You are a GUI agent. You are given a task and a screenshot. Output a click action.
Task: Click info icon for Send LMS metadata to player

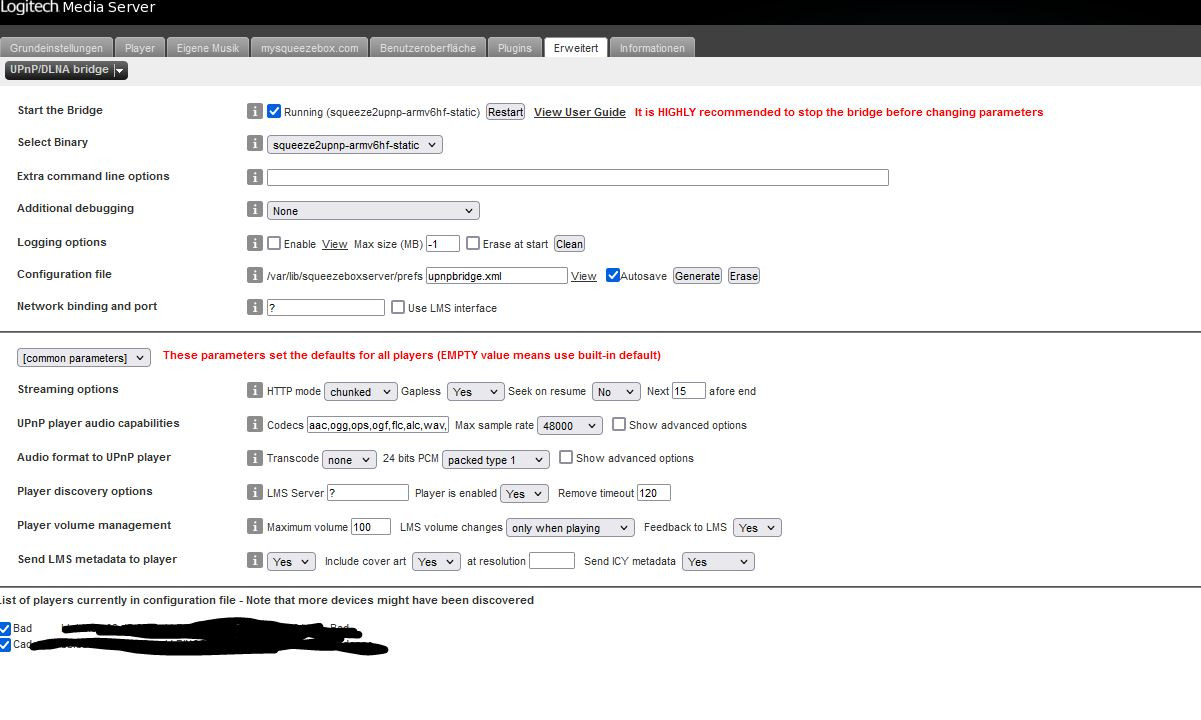pos(255,561)
